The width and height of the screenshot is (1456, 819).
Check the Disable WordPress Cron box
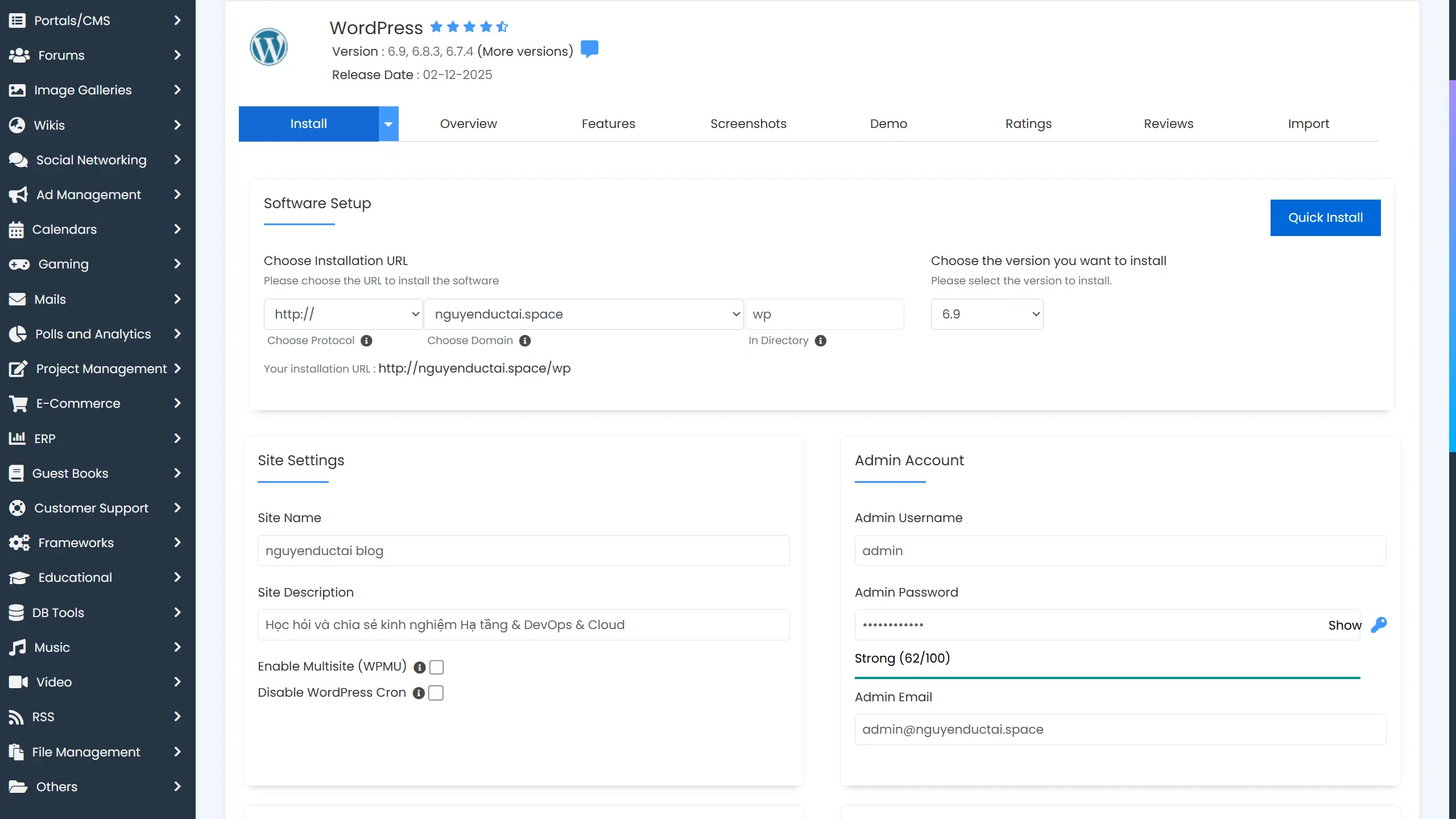coord(436,693)
